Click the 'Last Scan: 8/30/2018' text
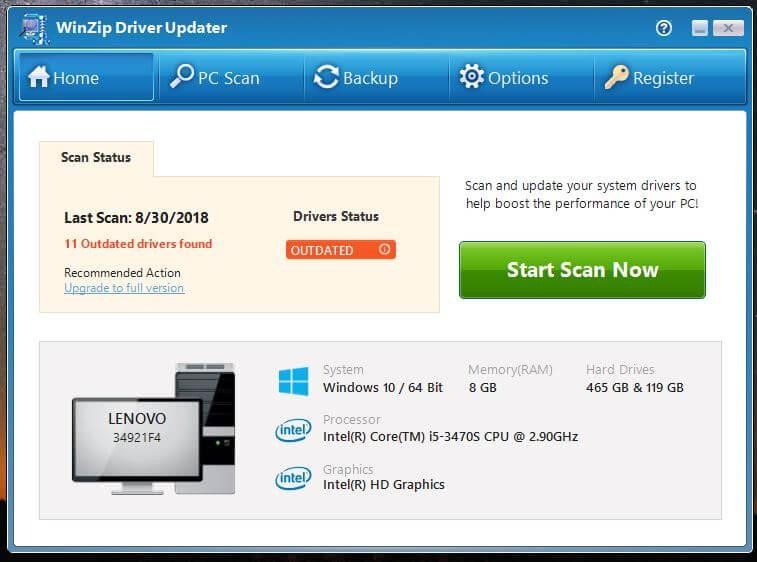The image size is (757, 562). [x=136, y=218]
